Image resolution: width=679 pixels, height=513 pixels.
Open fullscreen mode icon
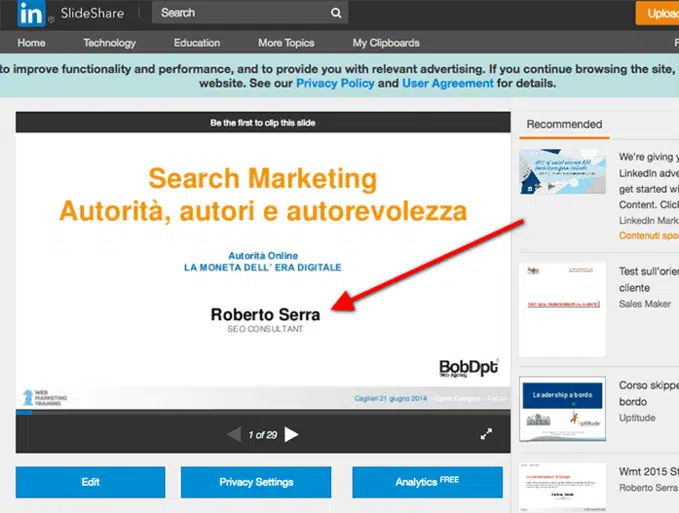pos(486,434)
